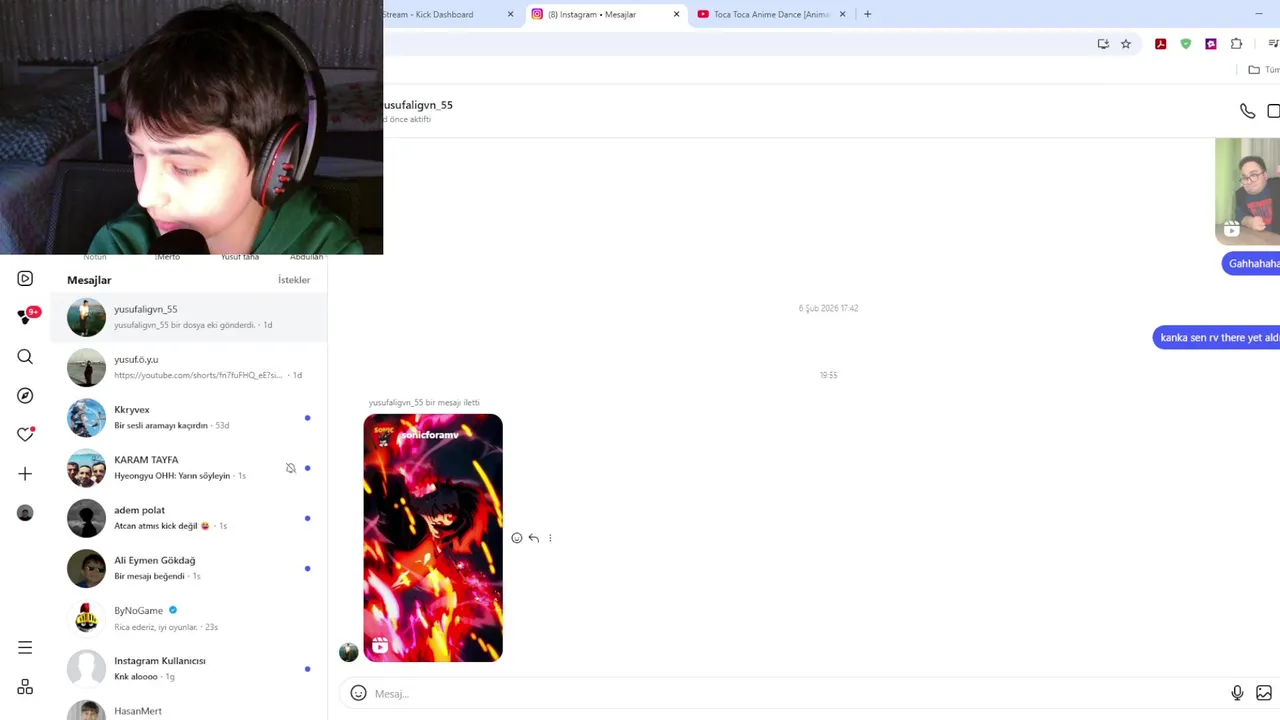The height and width of the screenshot is (720, 1280).
Task: Open the bookmarks folder on the bookmarks bar
Action: click(1263, 70)
